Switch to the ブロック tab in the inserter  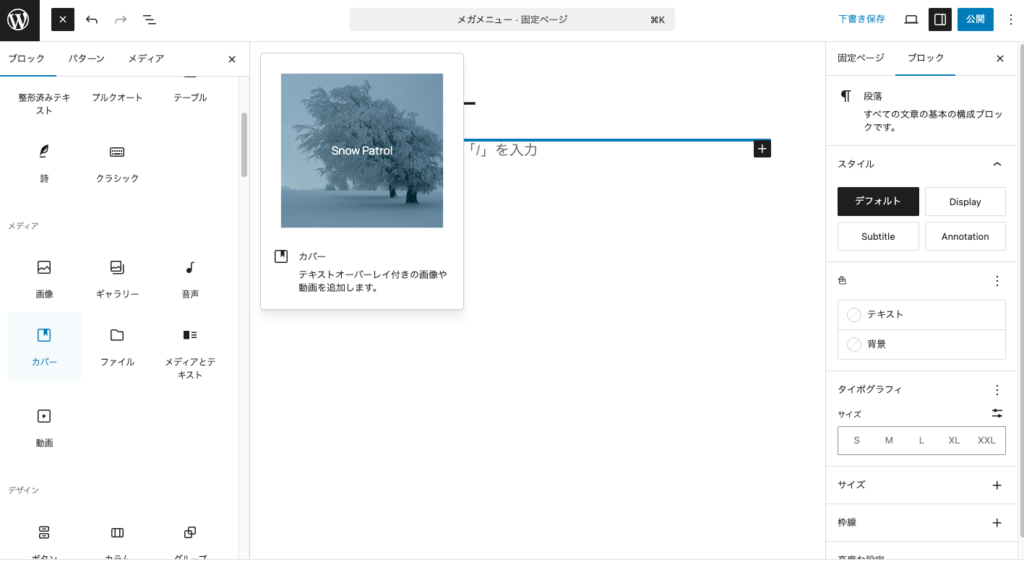[27, 59]
